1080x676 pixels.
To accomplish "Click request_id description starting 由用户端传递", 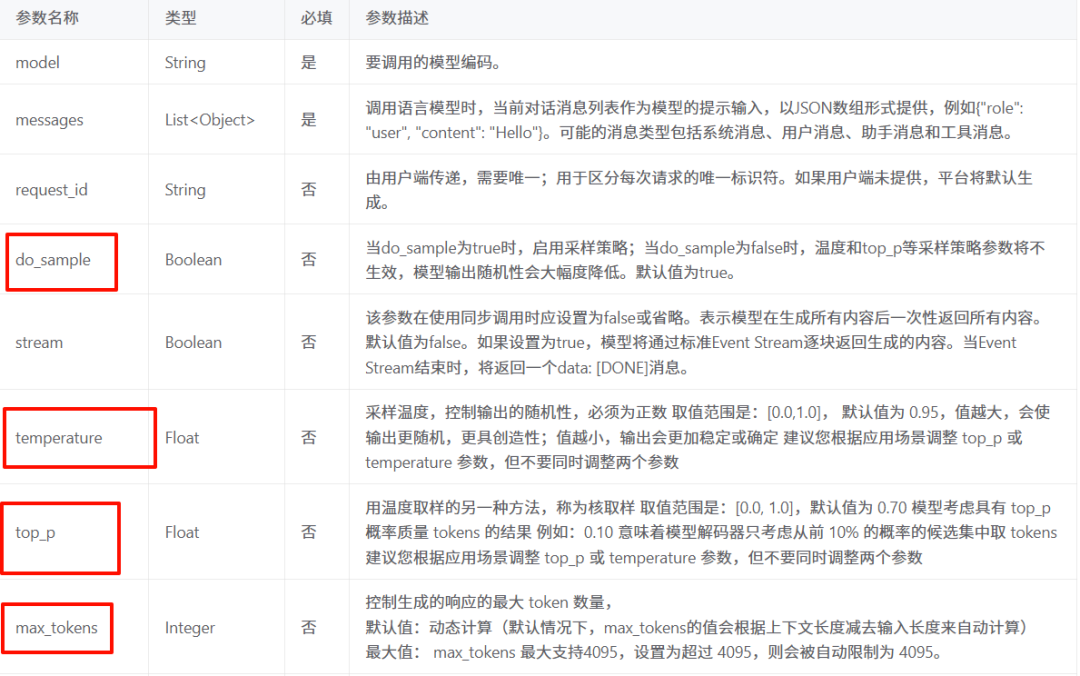I will (698, 190).
